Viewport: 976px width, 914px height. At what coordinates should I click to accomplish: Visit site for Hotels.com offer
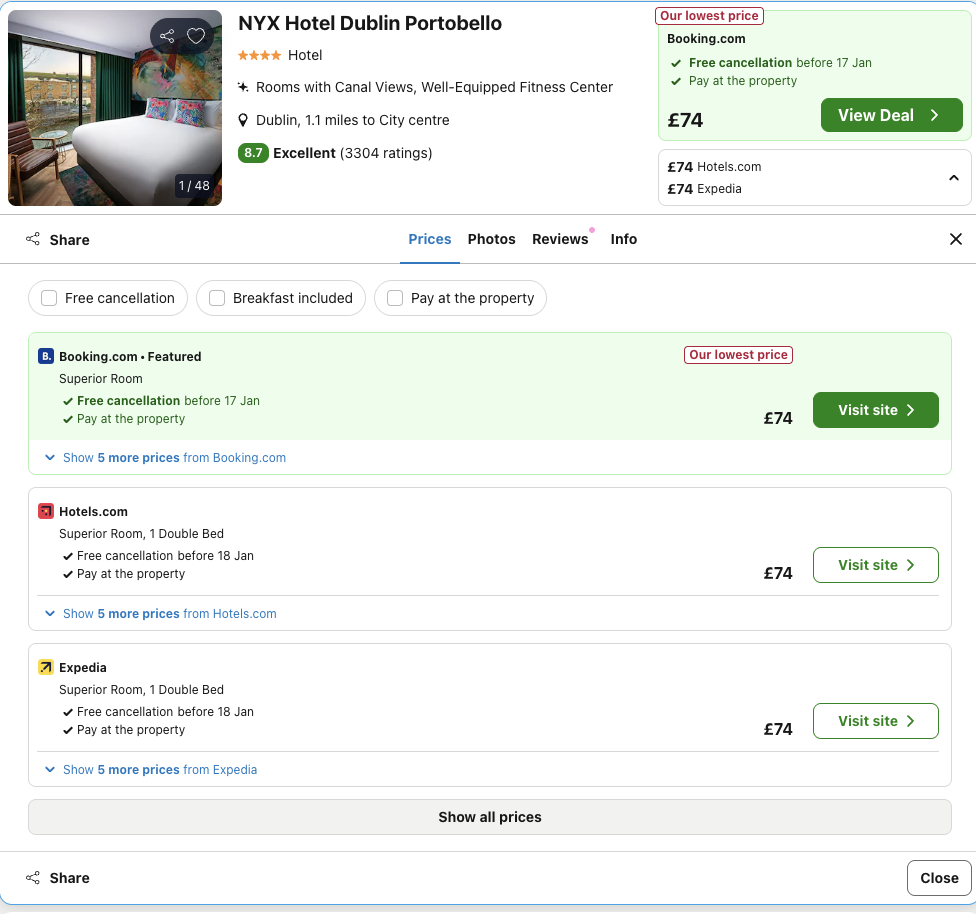click(876, 565)
